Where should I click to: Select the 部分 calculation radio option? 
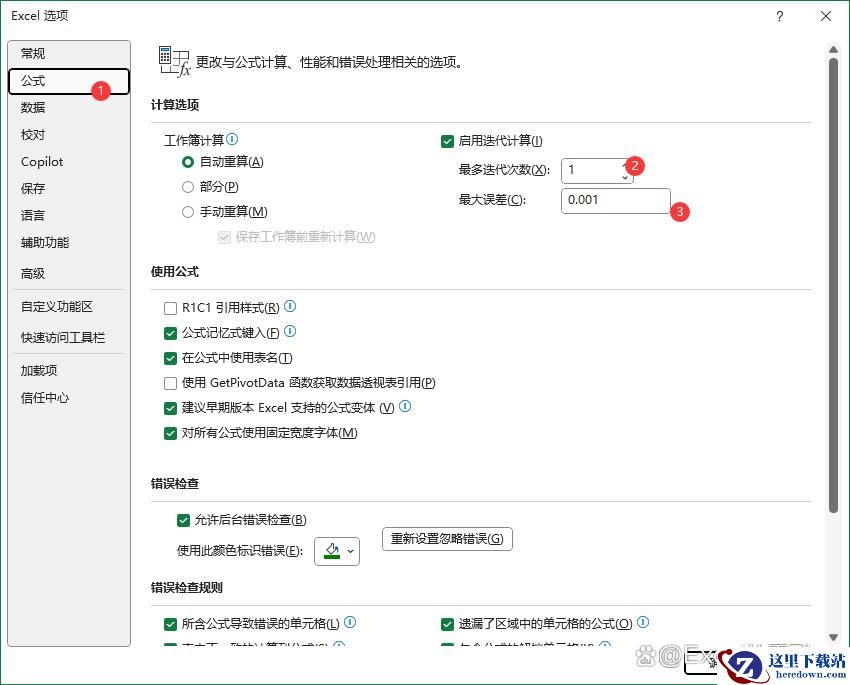(x=188, y=187)
